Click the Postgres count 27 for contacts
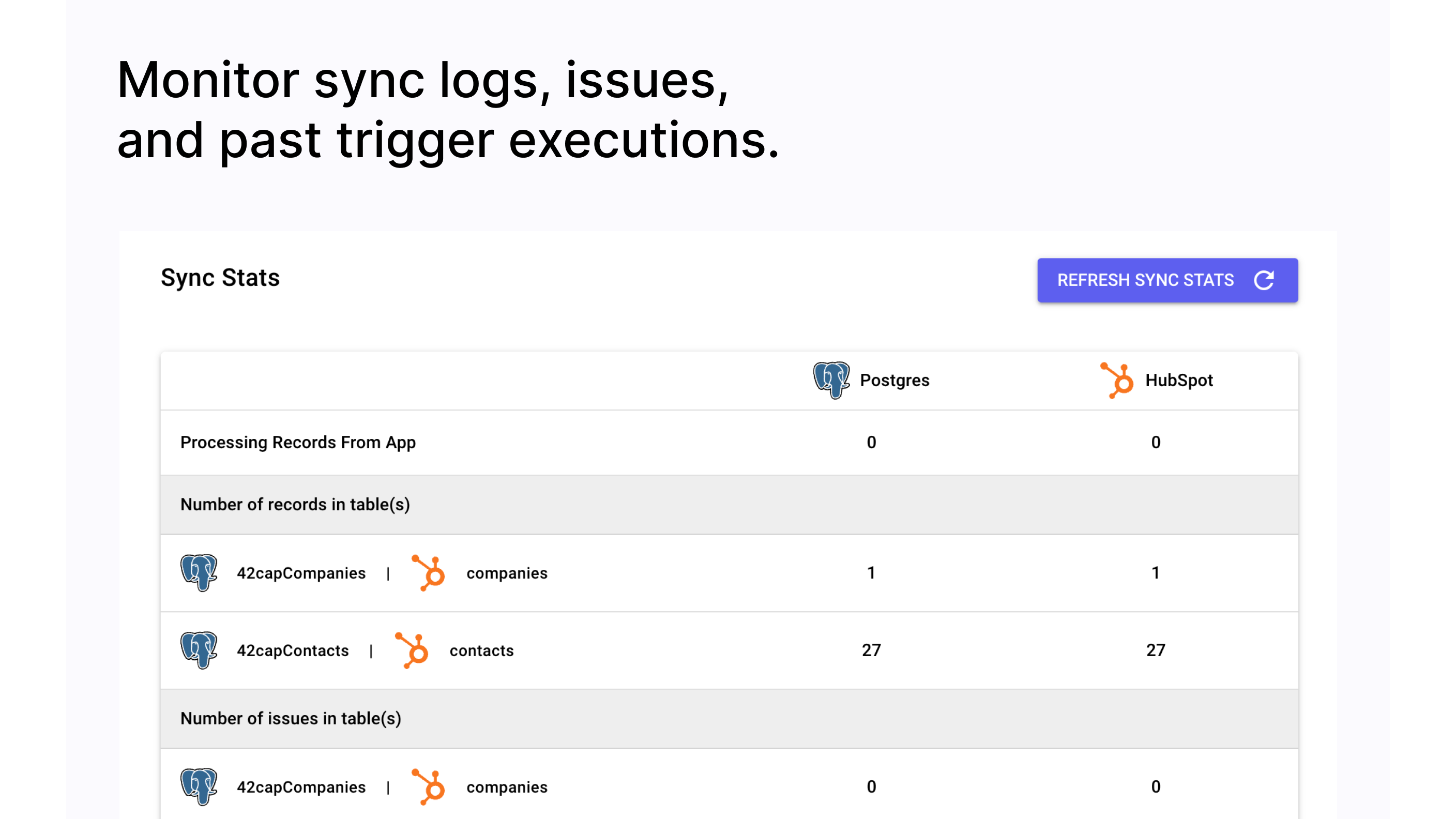The image size is (1456, 819). coord(871,650)
